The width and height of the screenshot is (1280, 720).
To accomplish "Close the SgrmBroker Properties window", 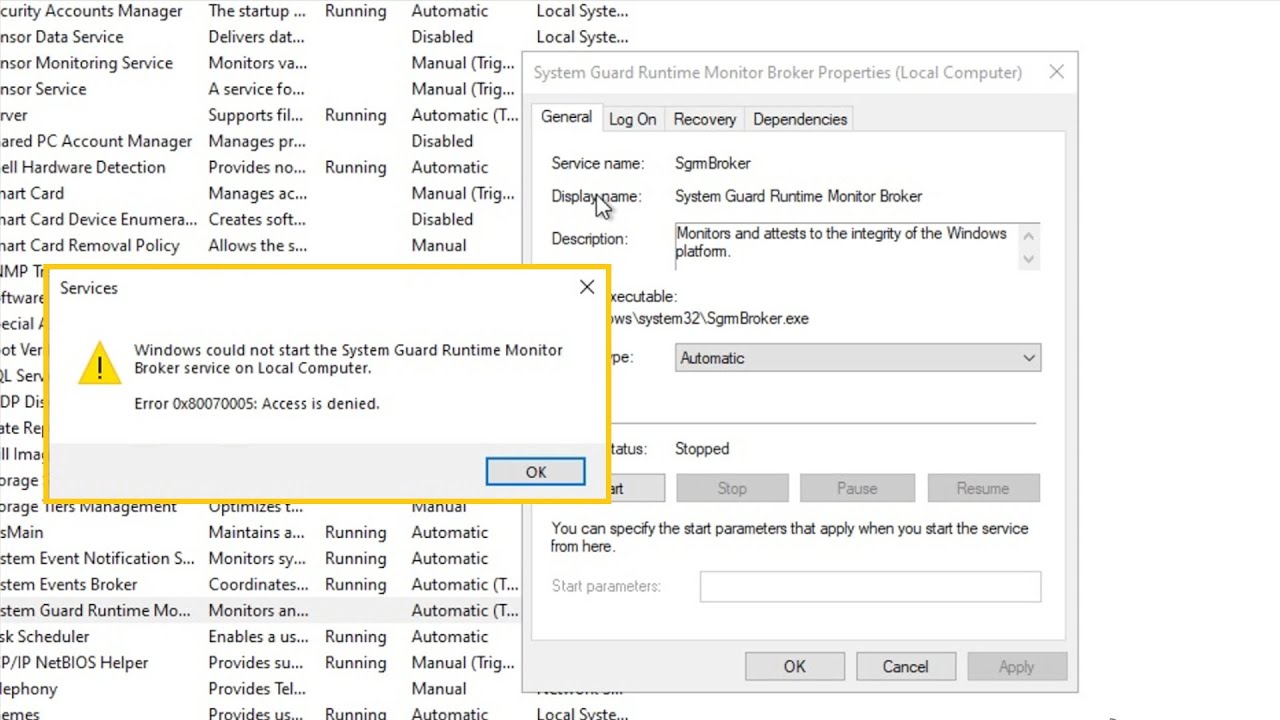I will (x=1056, y=72).
